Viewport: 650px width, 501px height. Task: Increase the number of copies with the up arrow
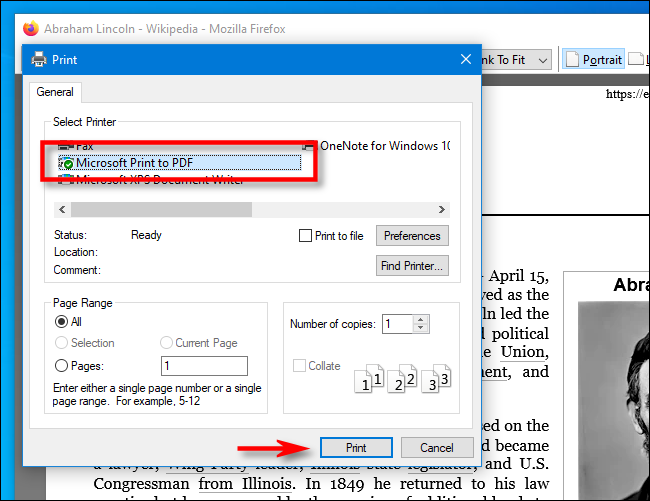421,319
